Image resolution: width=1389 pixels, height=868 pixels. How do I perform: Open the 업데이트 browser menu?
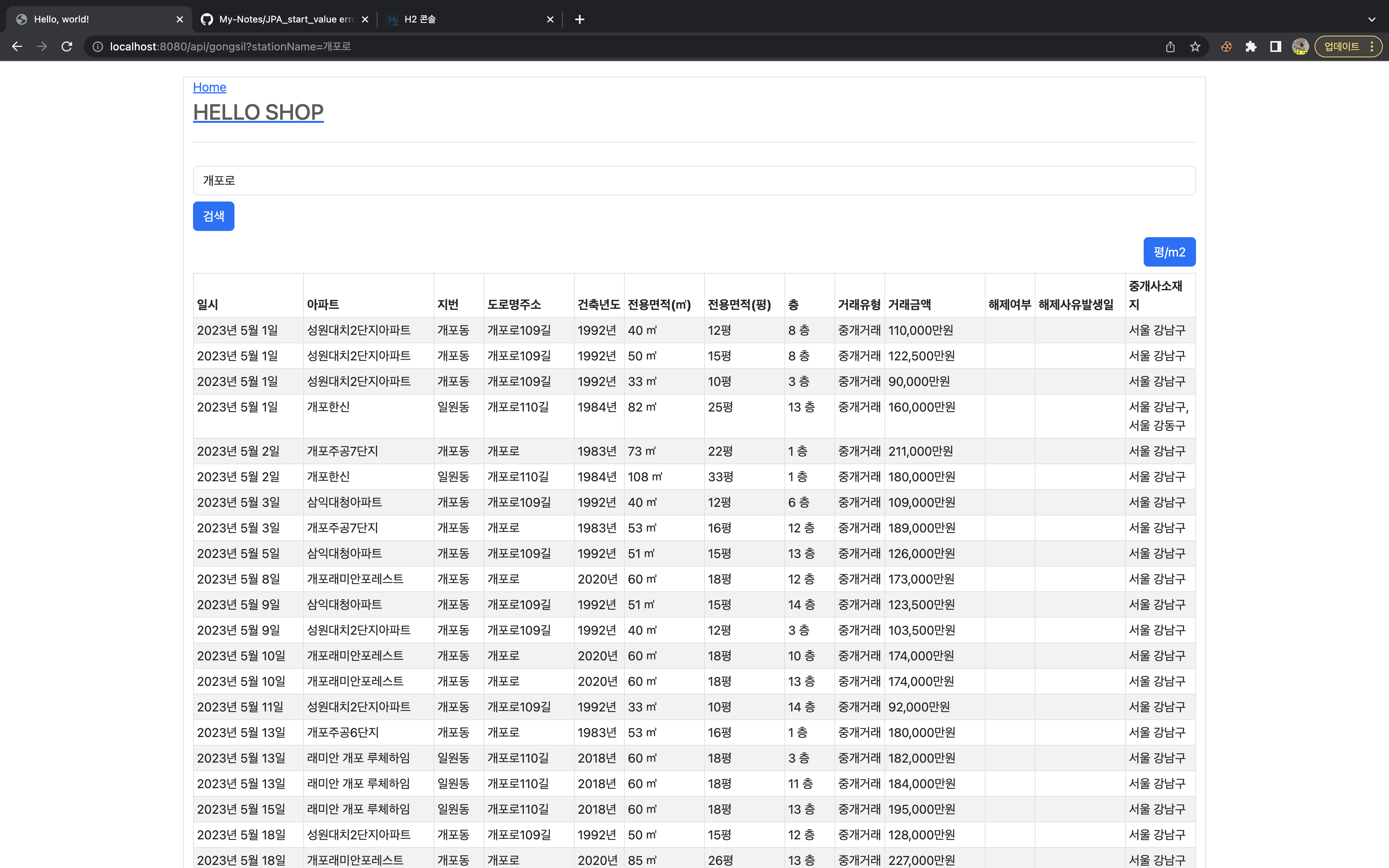[1341, 46]
